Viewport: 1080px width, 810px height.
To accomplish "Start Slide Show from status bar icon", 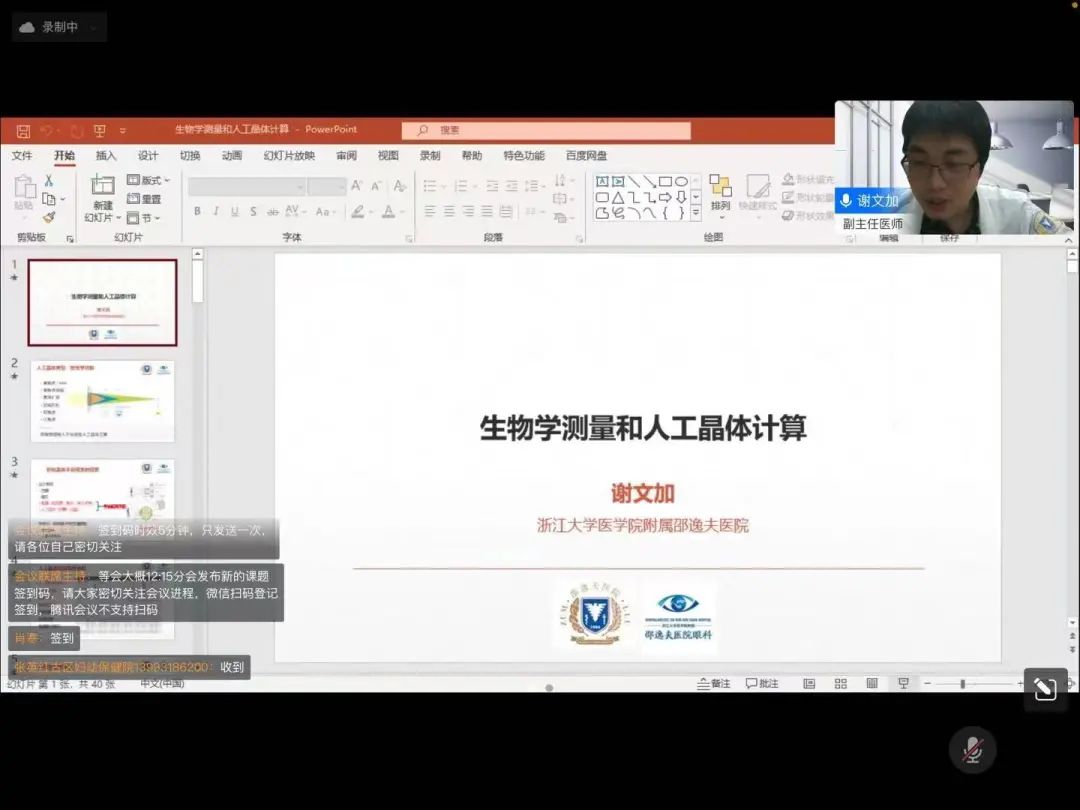I will click(903, 683).
